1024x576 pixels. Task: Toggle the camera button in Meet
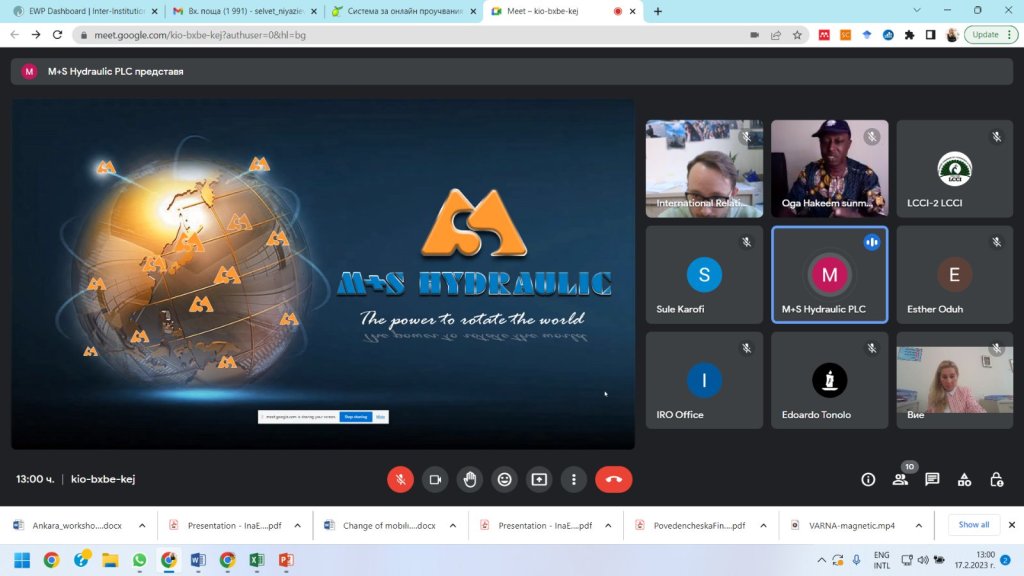tap(435, 479)
